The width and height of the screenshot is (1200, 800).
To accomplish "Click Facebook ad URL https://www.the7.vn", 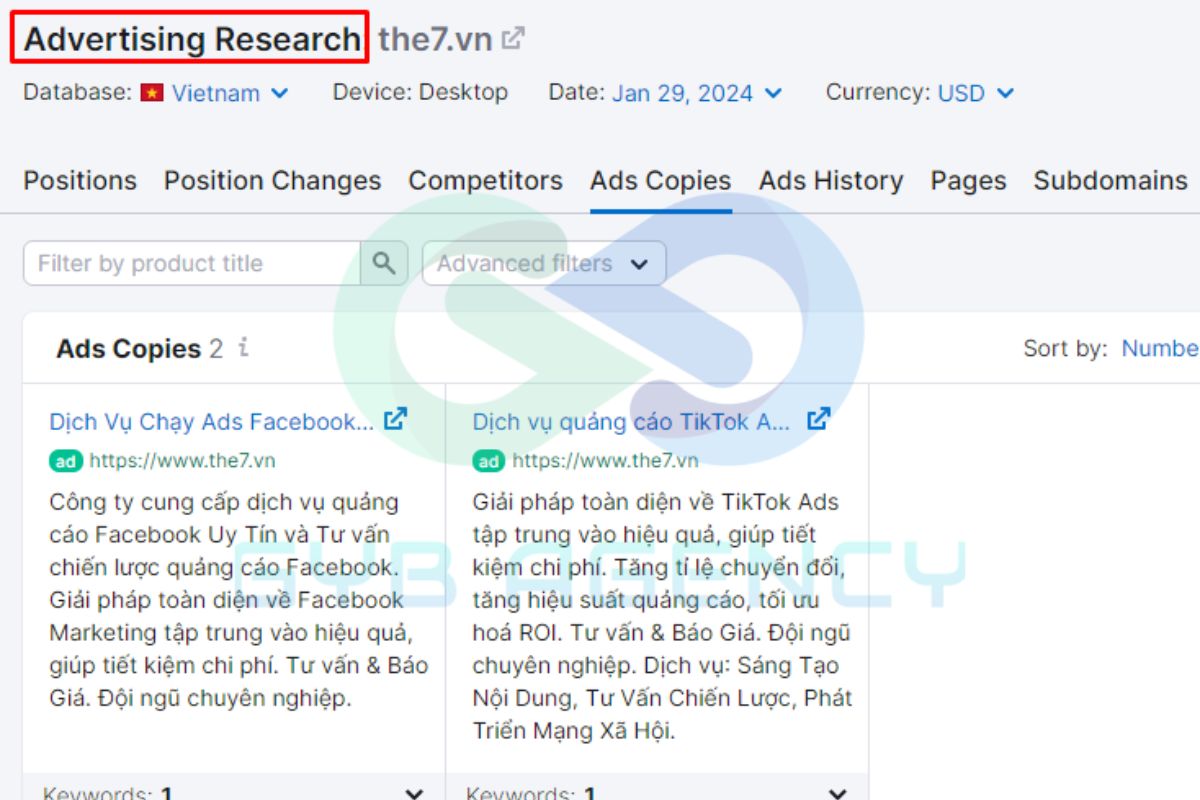I will tap(182, 461).
